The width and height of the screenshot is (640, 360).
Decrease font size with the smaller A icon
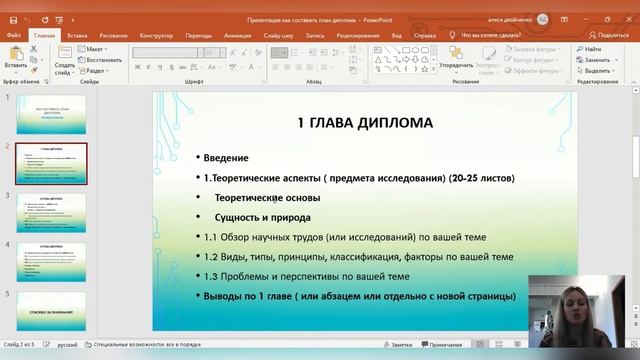[244, 53]
